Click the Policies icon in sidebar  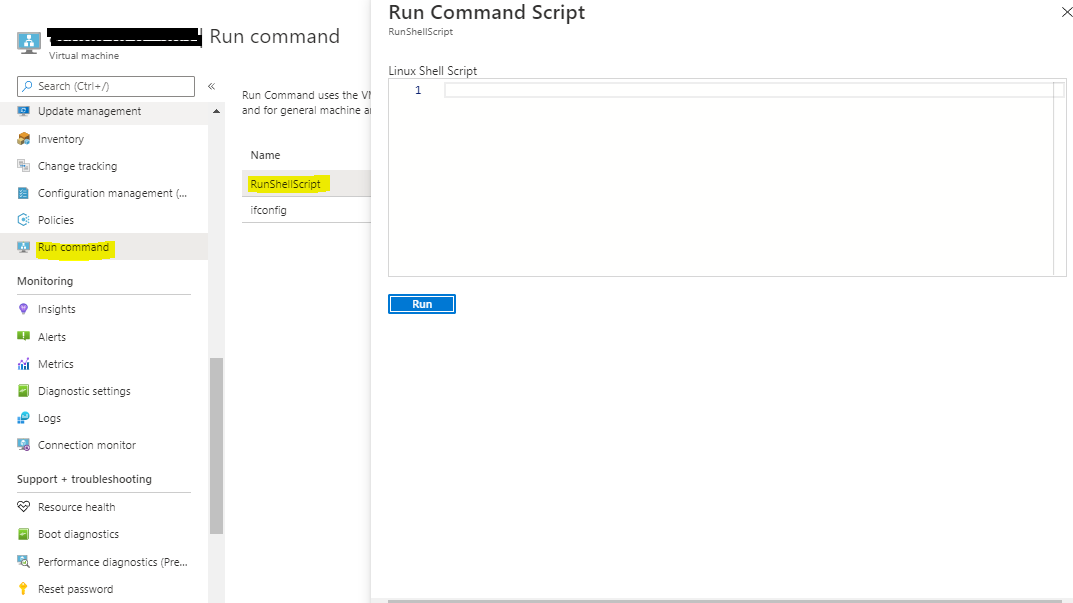coord(24,220)
